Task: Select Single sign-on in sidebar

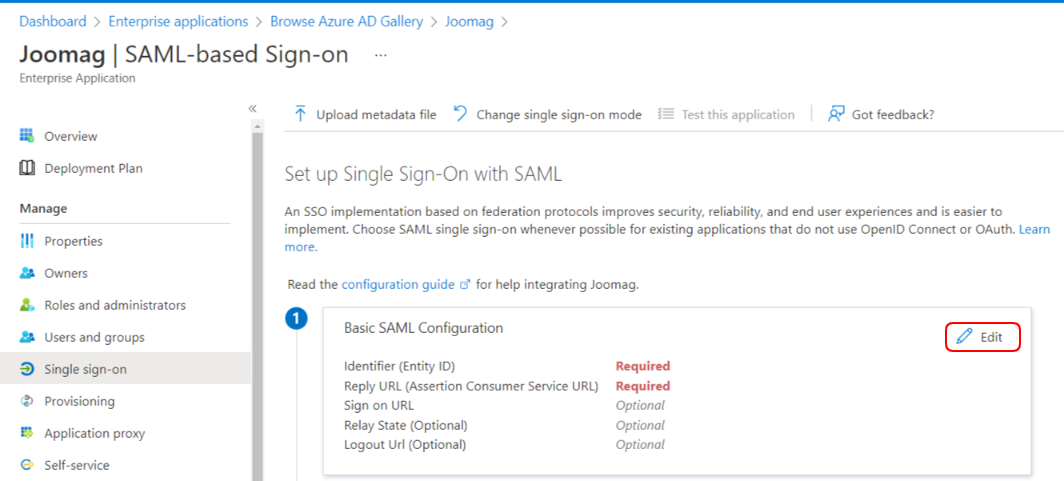Action: [x=85, y=369]
